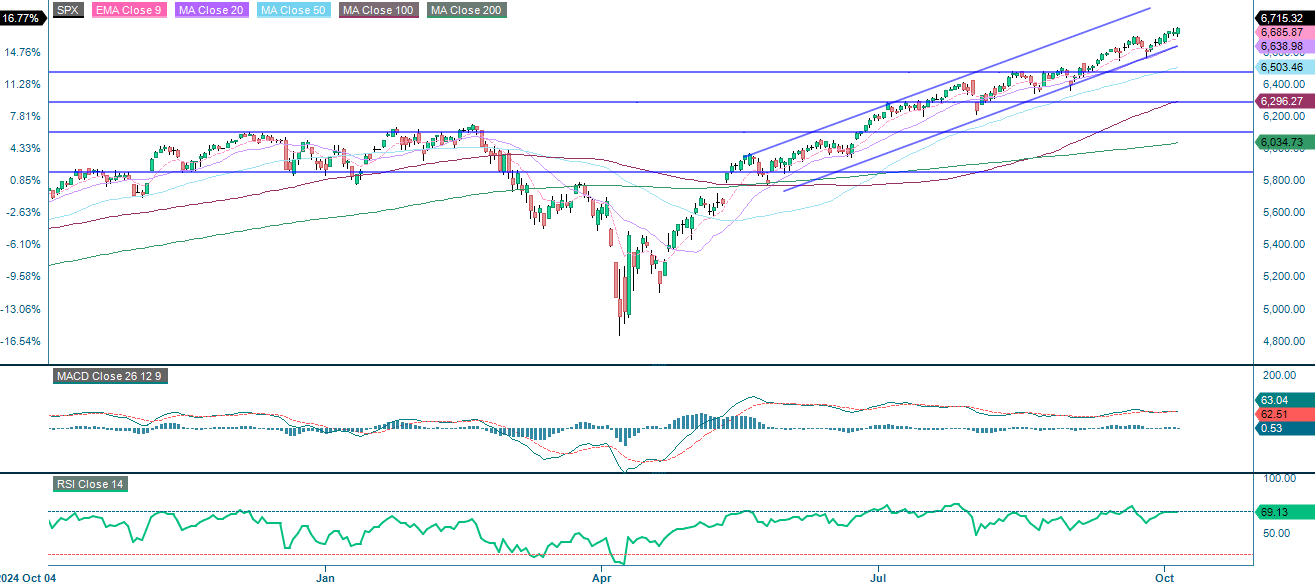Select the MACD Close 26 12 9 indicator label
This screenshot has height=586, width=1315.
[x=111, y=376]
